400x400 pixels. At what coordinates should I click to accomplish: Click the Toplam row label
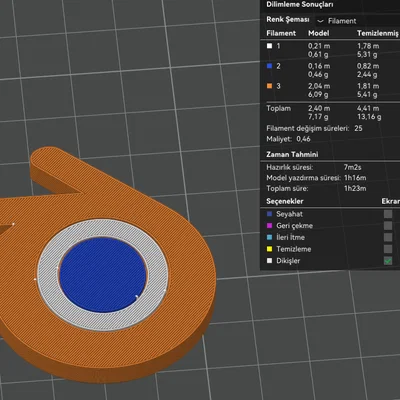point(278,108)
